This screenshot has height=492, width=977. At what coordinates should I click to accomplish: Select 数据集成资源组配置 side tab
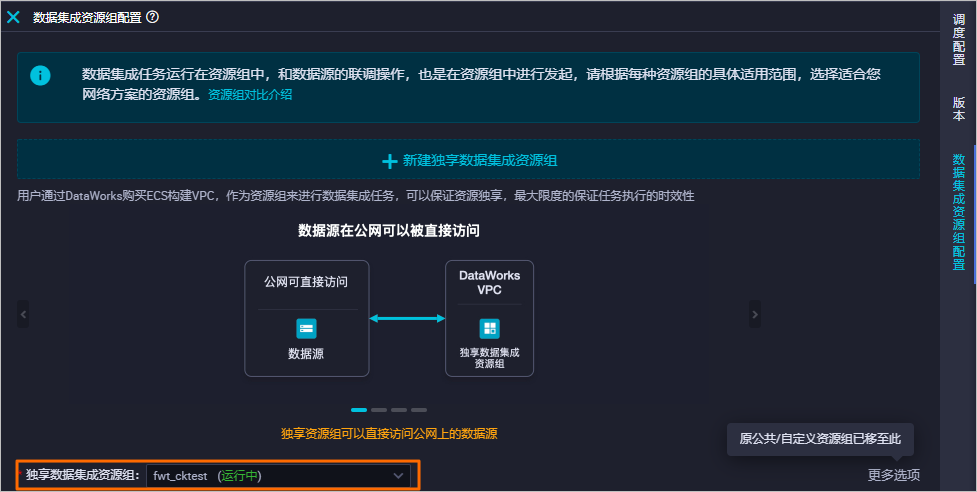pyautogui.click(x=959, y=212)
